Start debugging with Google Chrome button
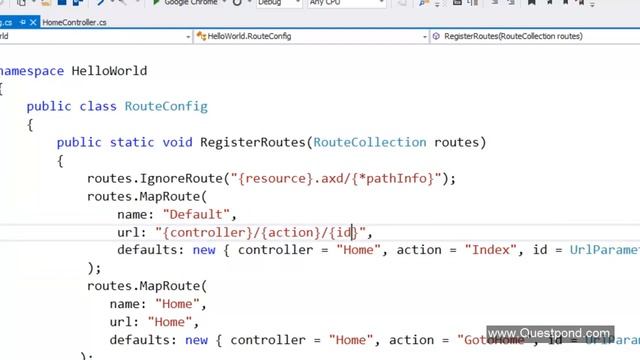The image size is (640, 360). pyautogui.click(x=186, y=2)
